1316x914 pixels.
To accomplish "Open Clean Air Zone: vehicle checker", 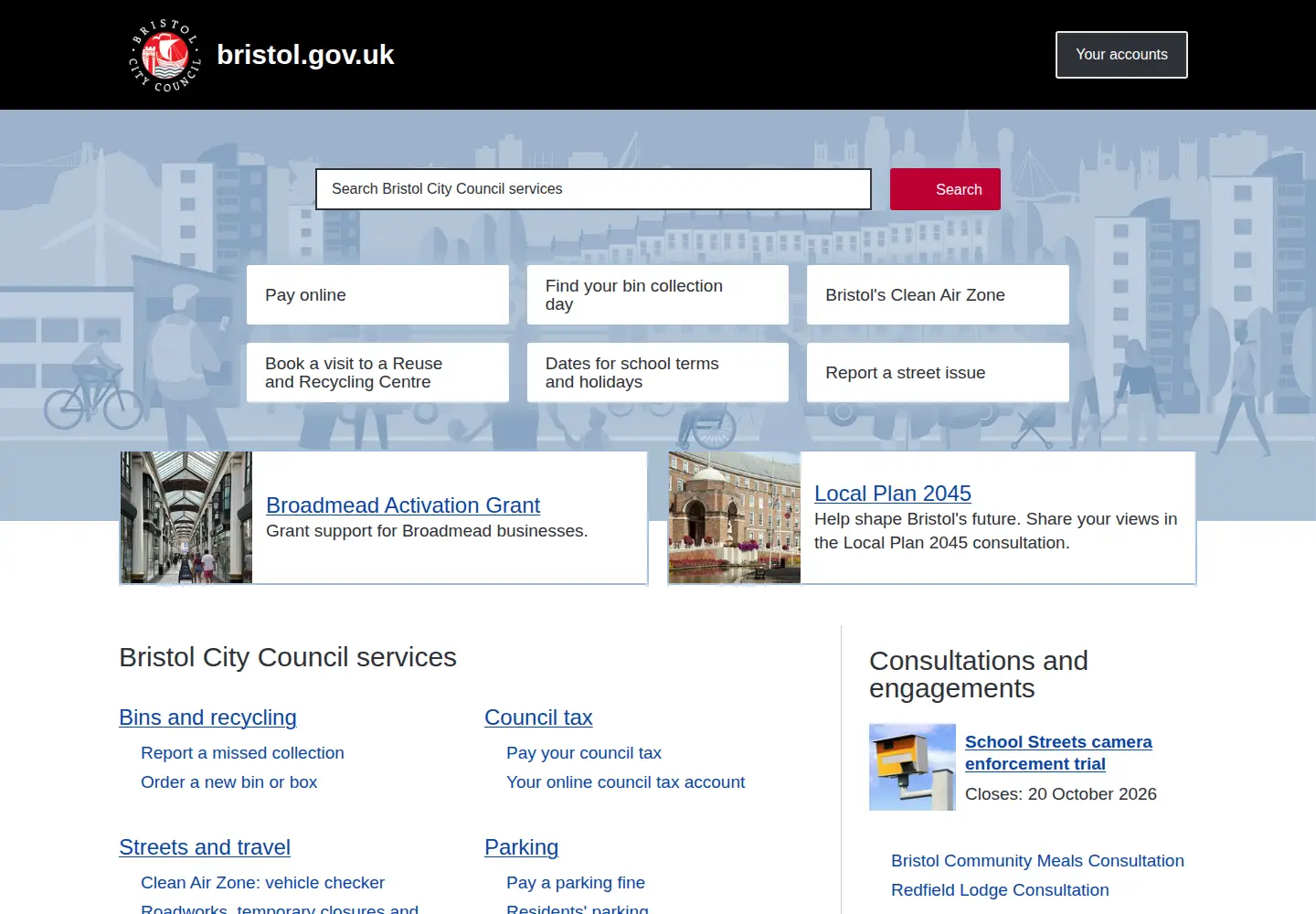I will pos(262,883).
